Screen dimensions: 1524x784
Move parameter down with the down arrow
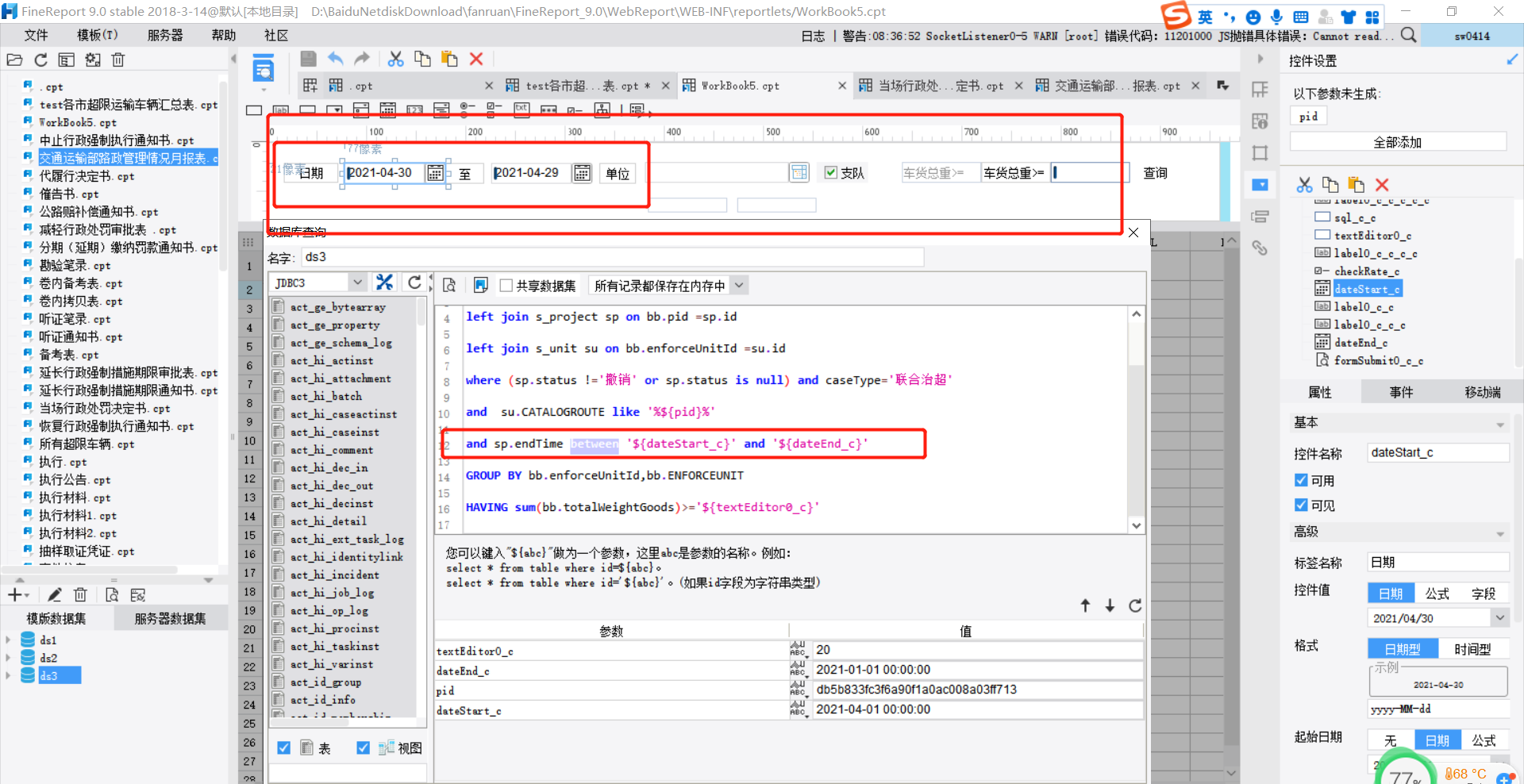tap(1110, 605)
